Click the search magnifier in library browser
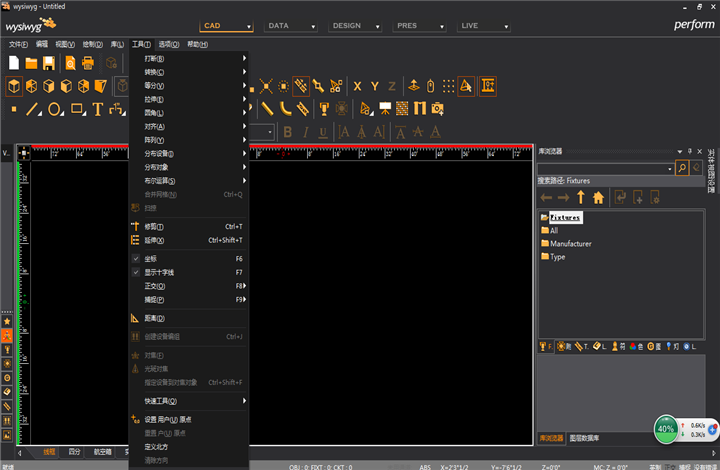Viewport: 720px width, 470px height. [682, 168]
